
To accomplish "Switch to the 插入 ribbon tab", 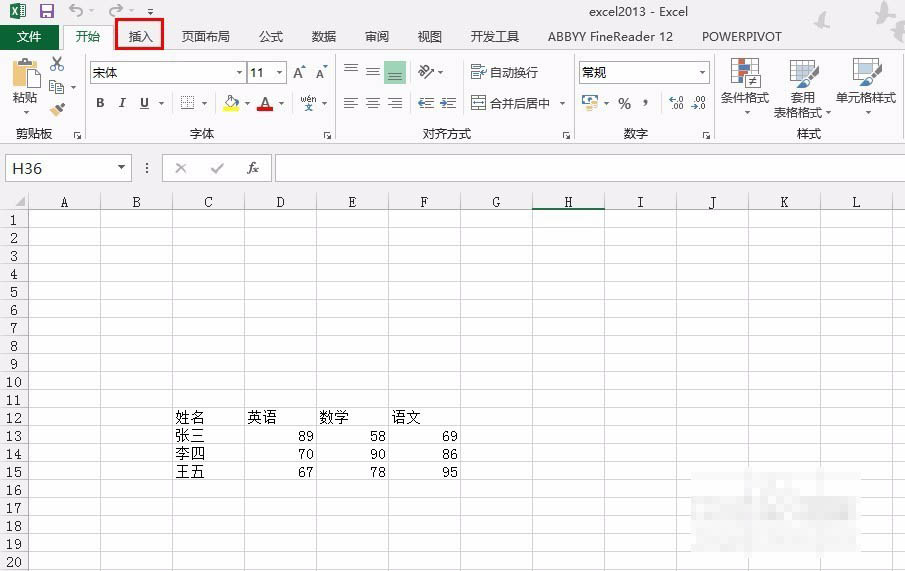I will coord(140,36).
